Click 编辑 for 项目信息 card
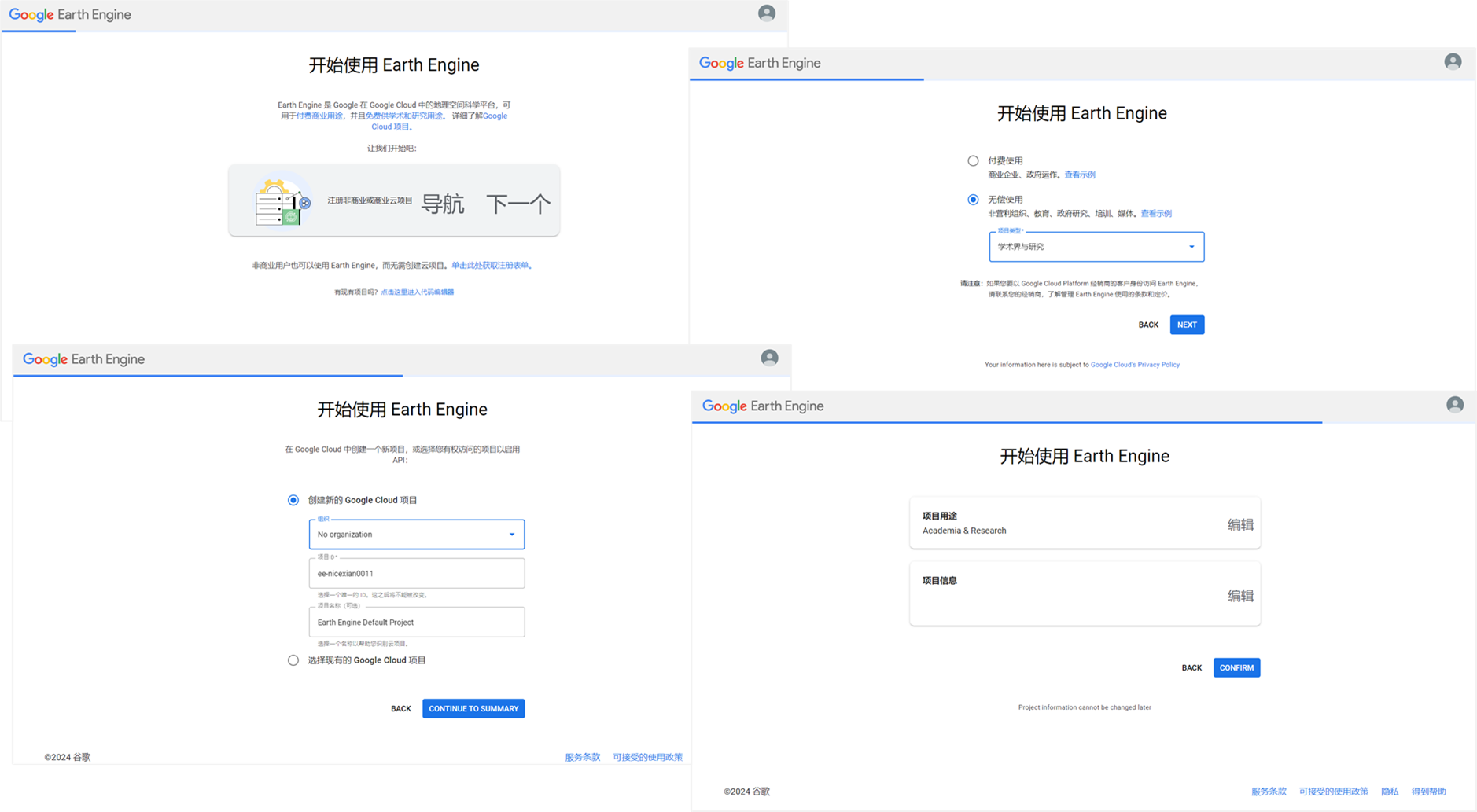This screenshot has width=1477, height=812. pyautogui.click(x=1240, y=596)
